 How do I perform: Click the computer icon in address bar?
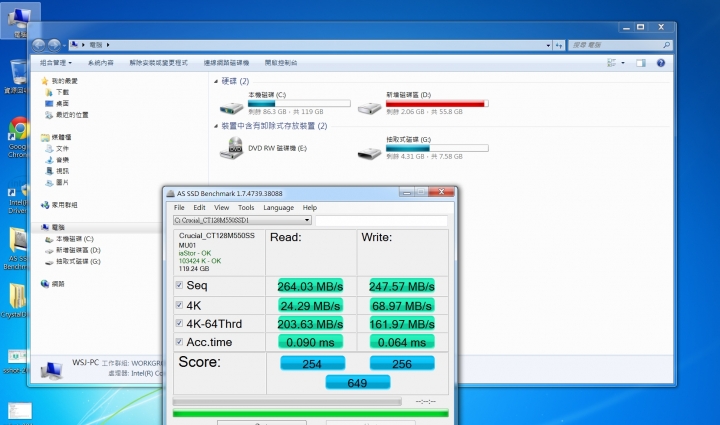click(x=74, y=45)
